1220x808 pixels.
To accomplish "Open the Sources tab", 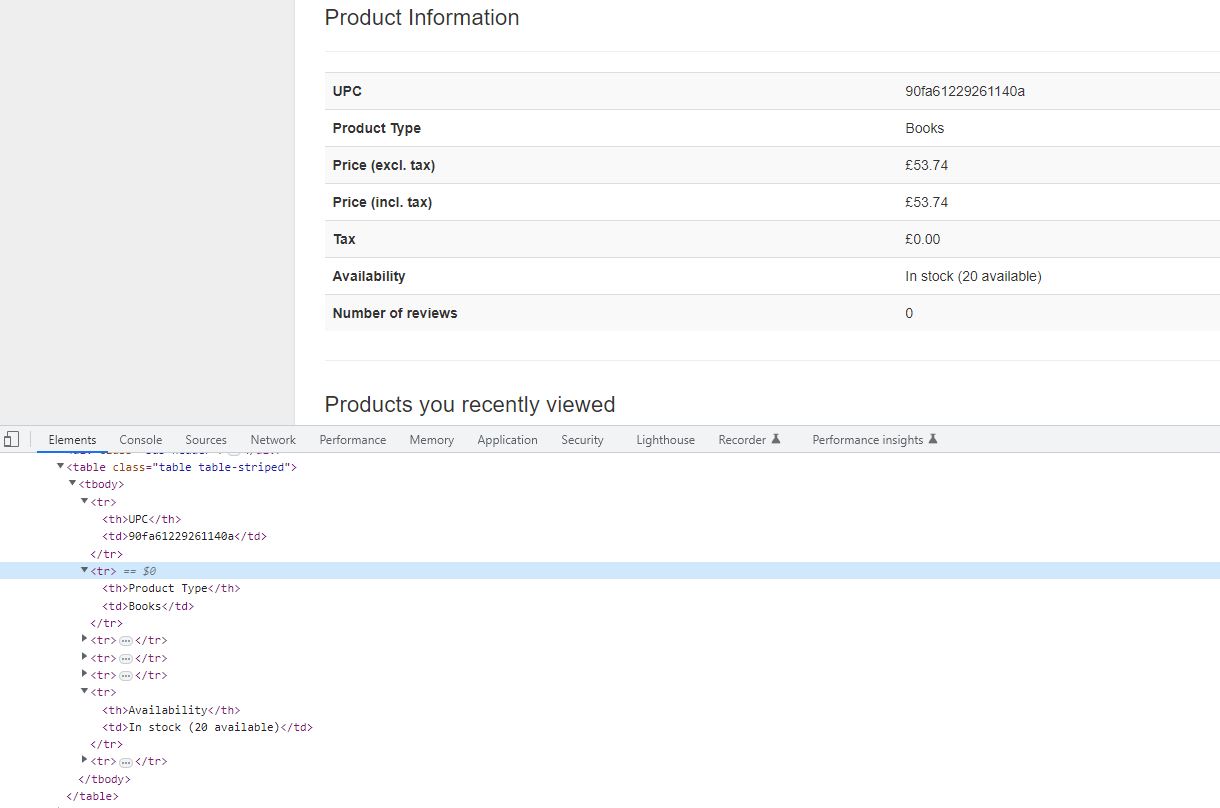I will (x=206, y=440).
